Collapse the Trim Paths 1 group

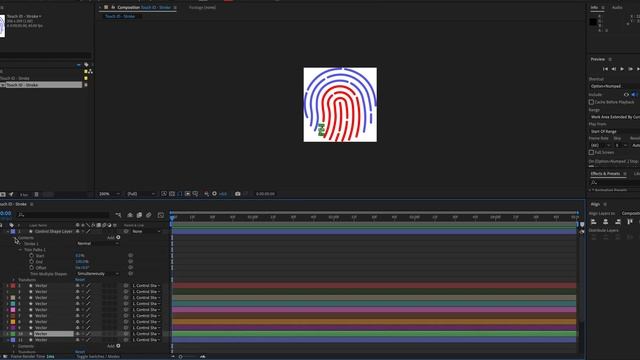pyautogui.click(x=20, y=250)
